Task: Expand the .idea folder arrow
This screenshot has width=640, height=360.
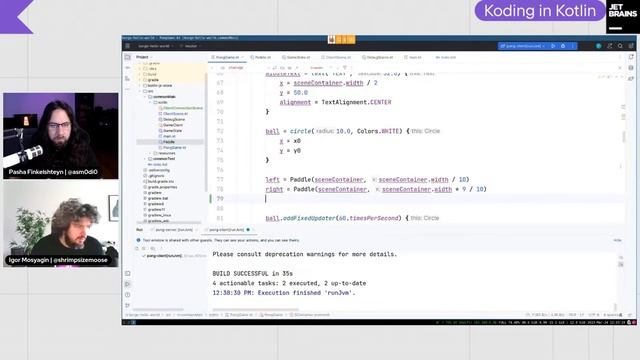Action: click(140, 69)
